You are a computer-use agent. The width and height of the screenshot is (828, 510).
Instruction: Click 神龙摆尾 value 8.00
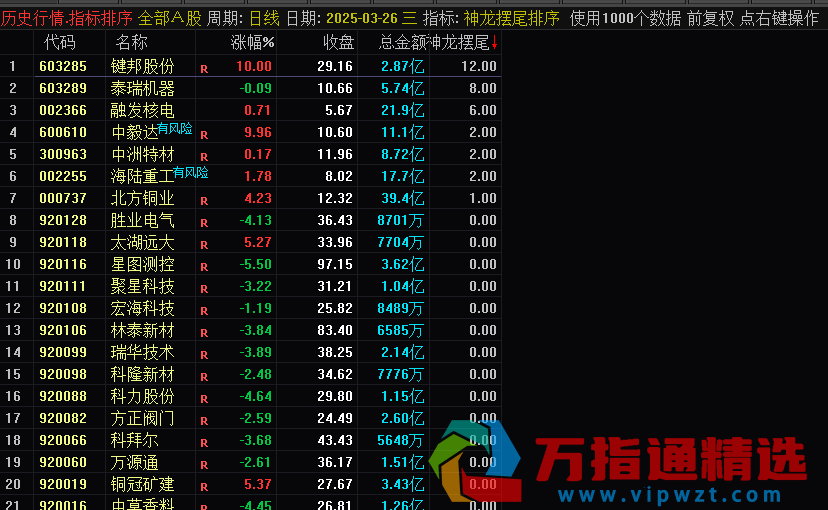pyautogui.click(x=483, y=88)
